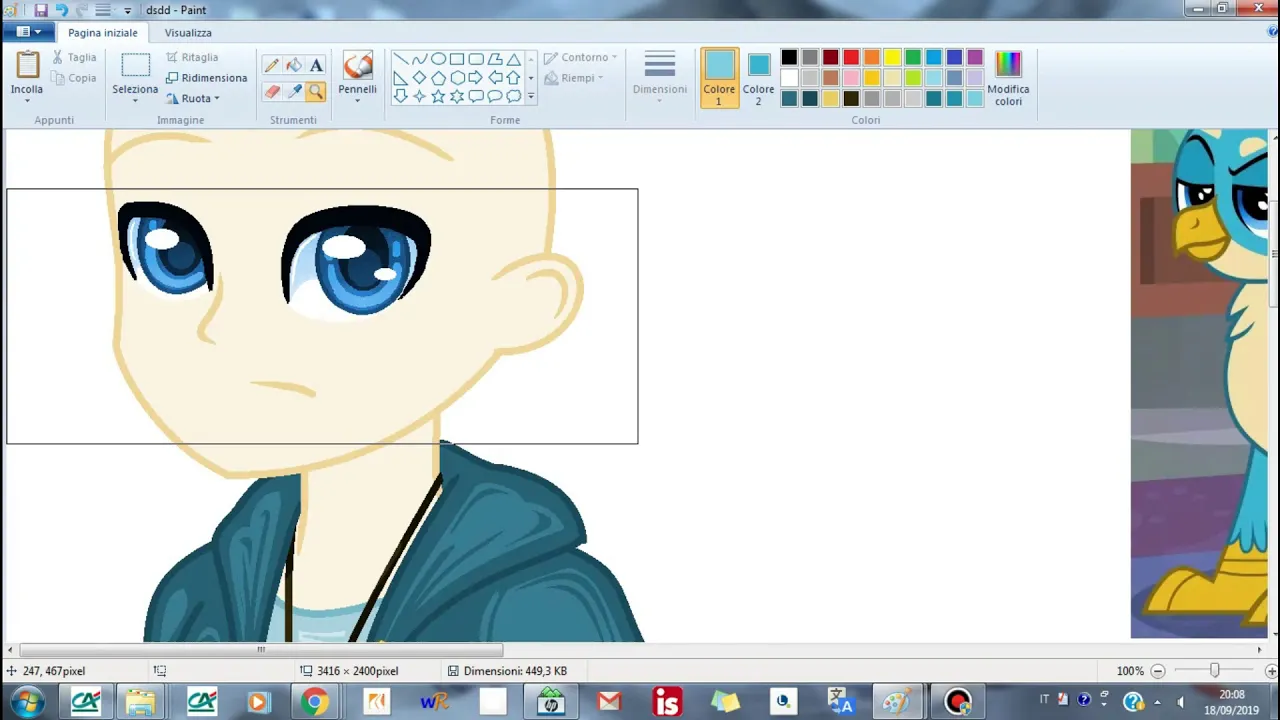Image resolution: width=1280 pixels, height=720 pixels.
Task: Open the Paint file menu button
Action: tap(28, 32)
